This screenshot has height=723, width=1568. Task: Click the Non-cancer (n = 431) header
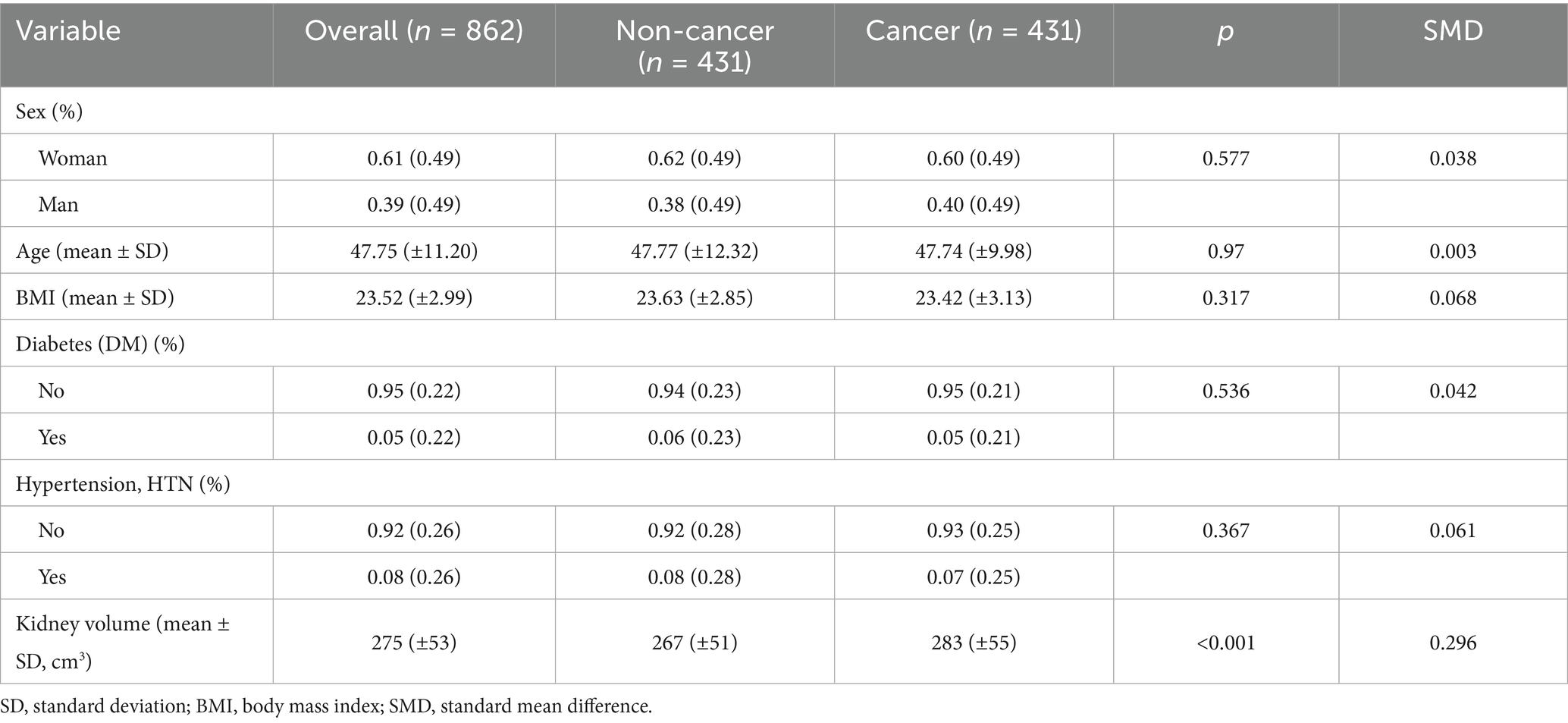(x=695, y=46)
